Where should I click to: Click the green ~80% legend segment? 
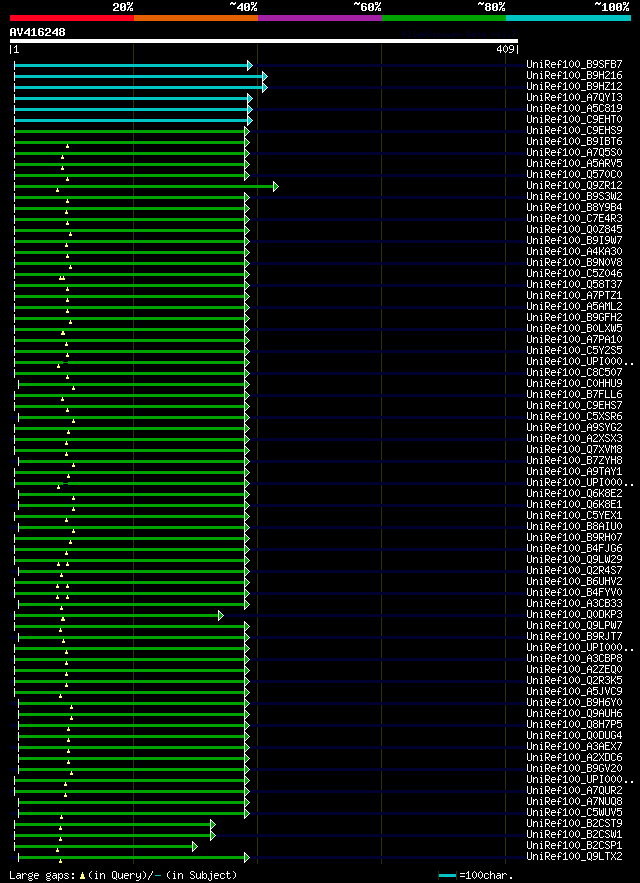coord(444,17)
